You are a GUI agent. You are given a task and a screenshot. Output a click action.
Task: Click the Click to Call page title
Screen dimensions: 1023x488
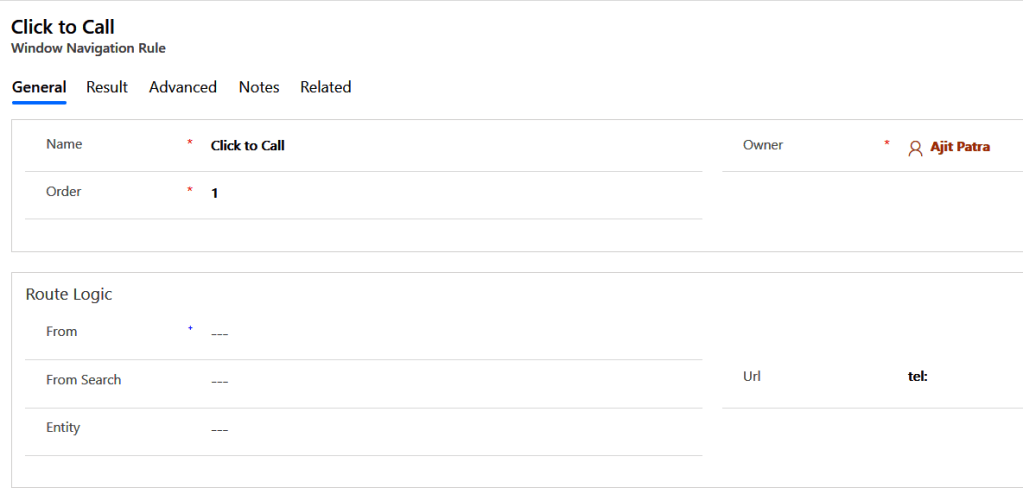(62, 27)
